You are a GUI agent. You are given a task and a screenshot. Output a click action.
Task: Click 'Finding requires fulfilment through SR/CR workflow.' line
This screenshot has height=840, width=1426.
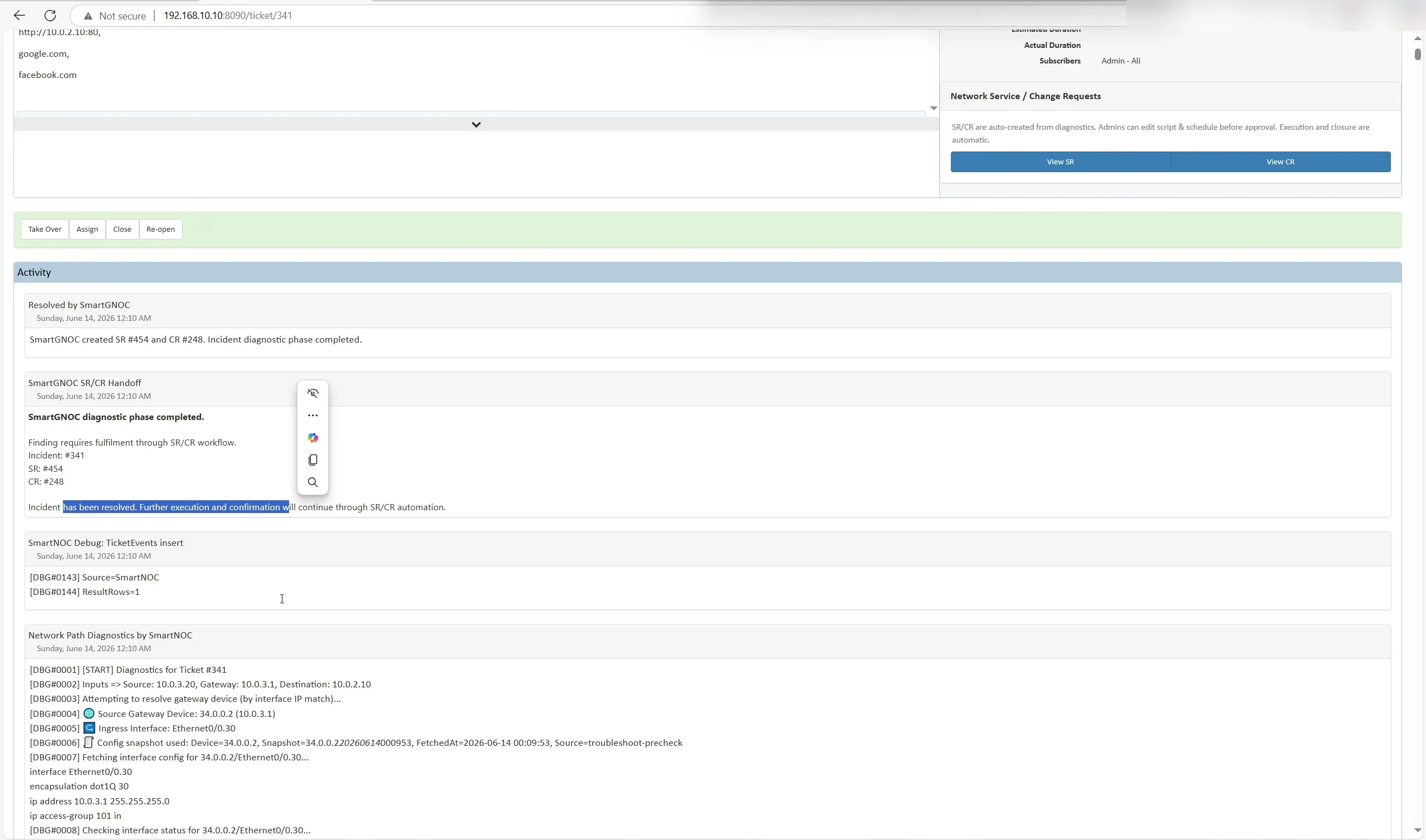133,443
